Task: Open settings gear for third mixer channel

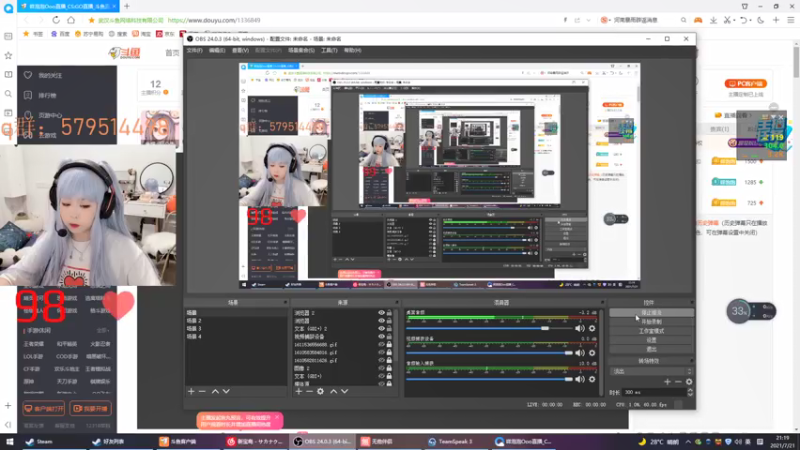Action: pos(592,379)
